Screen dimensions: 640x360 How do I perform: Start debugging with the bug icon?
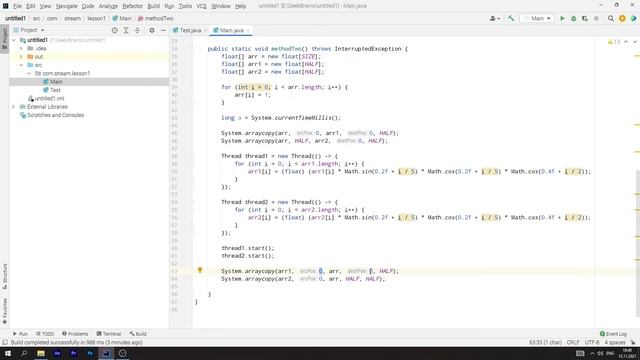(573, 18)
